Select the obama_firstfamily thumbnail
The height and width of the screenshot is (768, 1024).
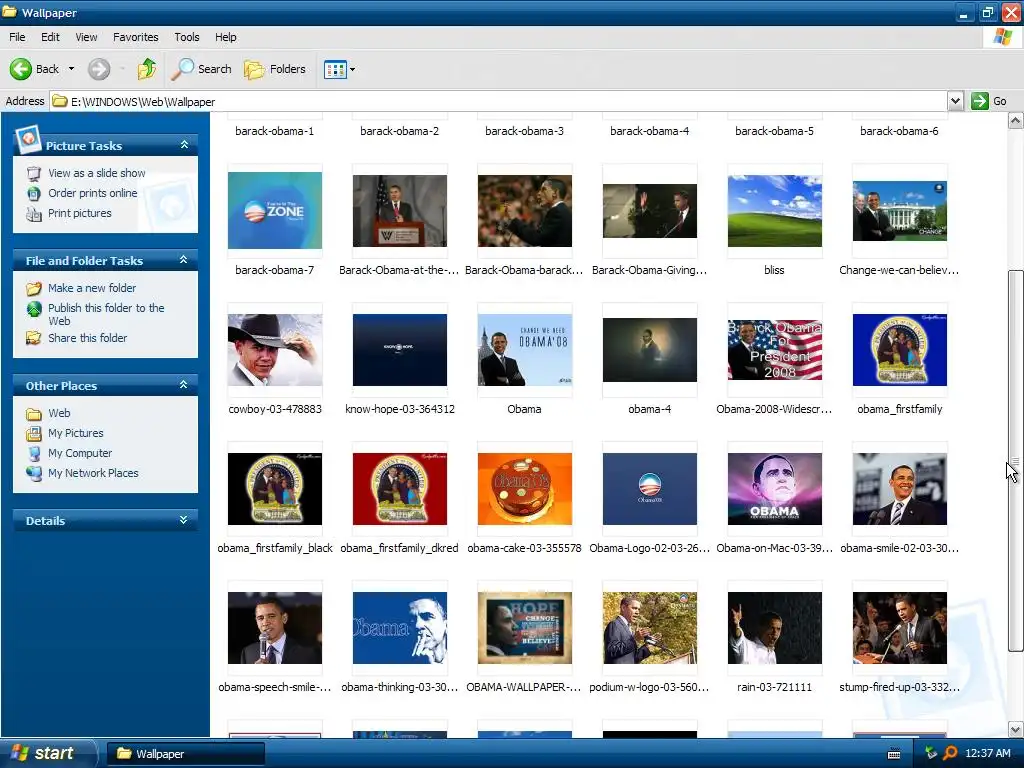[899, 350]
